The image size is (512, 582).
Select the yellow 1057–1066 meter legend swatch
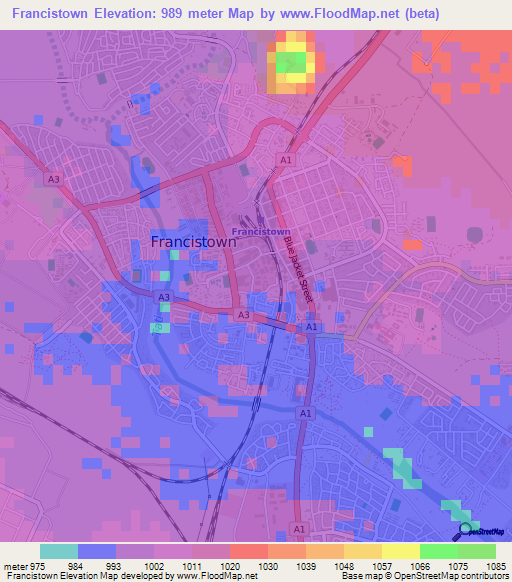coord(401,552)
